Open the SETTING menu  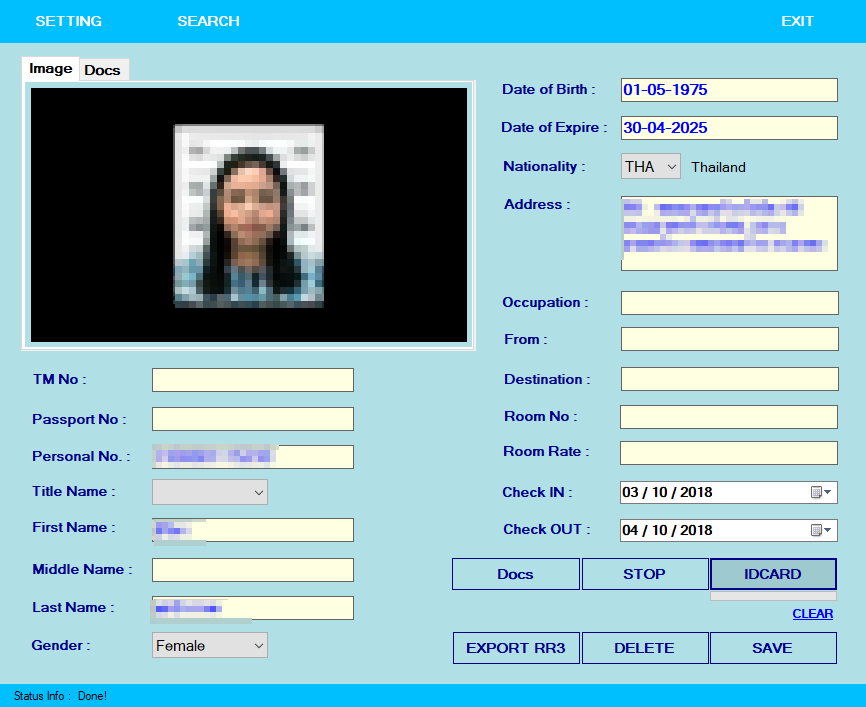(x=68, y=21)
